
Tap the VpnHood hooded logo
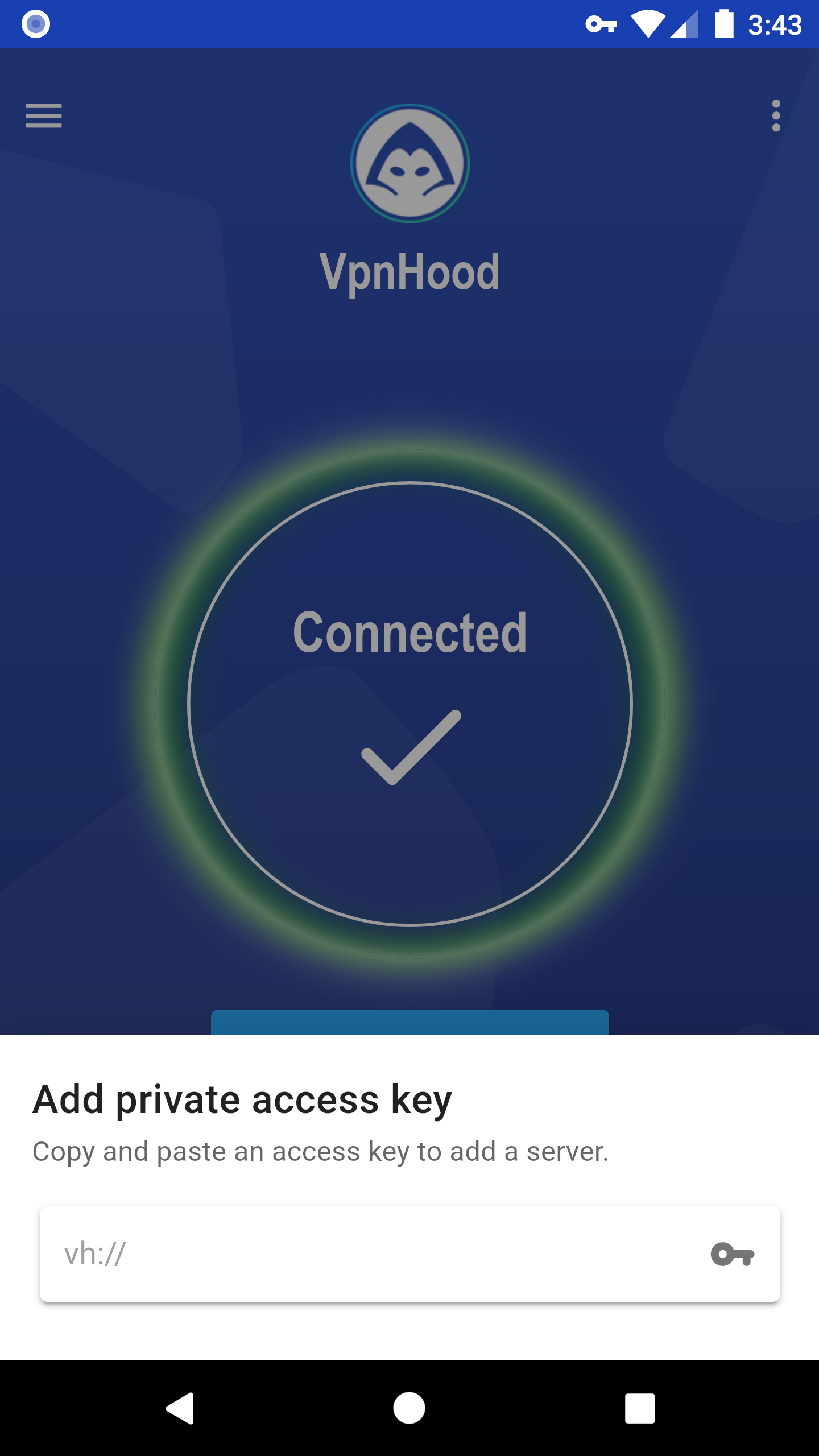(x=409, y=163)
